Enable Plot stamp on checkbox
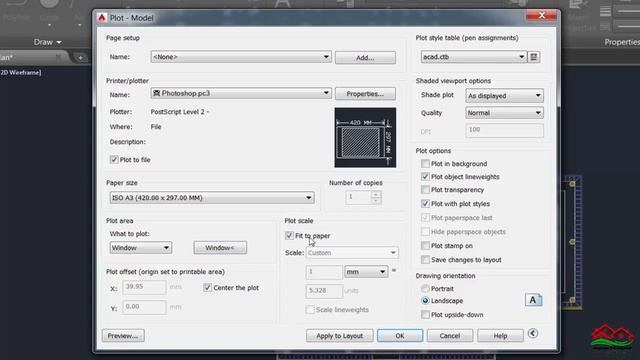This screenshot has height=360, width=640. click(x=425, y=246)
